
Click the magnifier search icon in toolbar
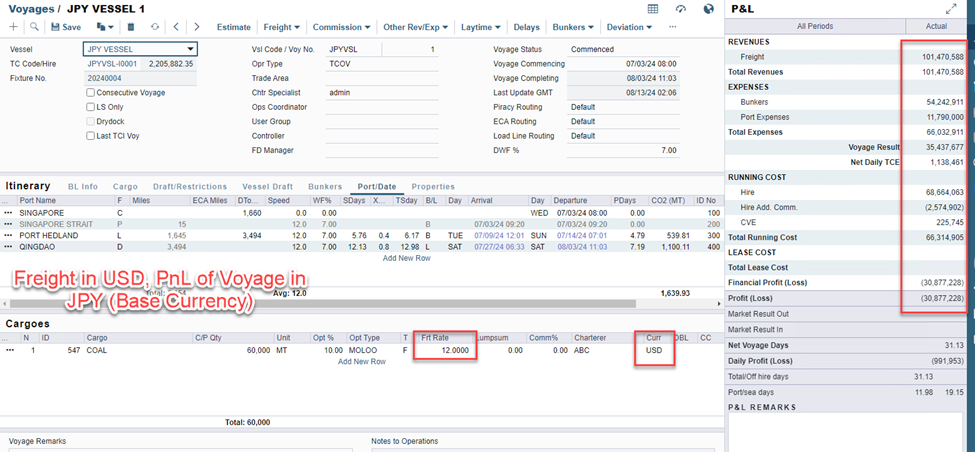coord(34,27)
